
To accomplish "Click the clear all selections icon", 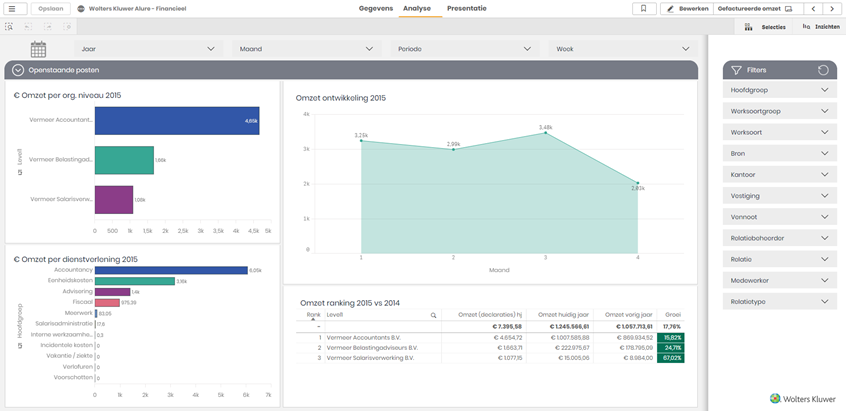I will (x=67, y=26).
